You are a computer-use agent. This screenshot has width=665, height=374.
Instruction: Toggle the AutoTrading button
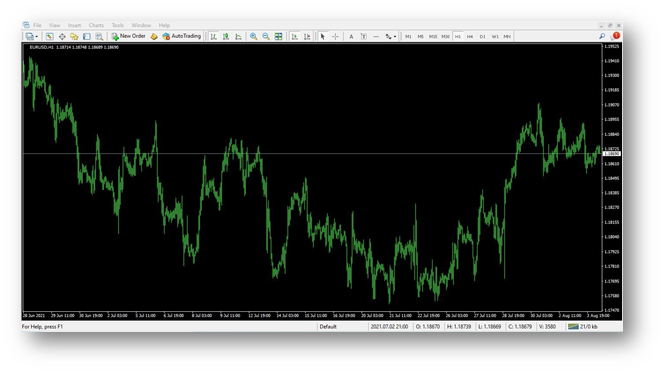pos(182,36)
